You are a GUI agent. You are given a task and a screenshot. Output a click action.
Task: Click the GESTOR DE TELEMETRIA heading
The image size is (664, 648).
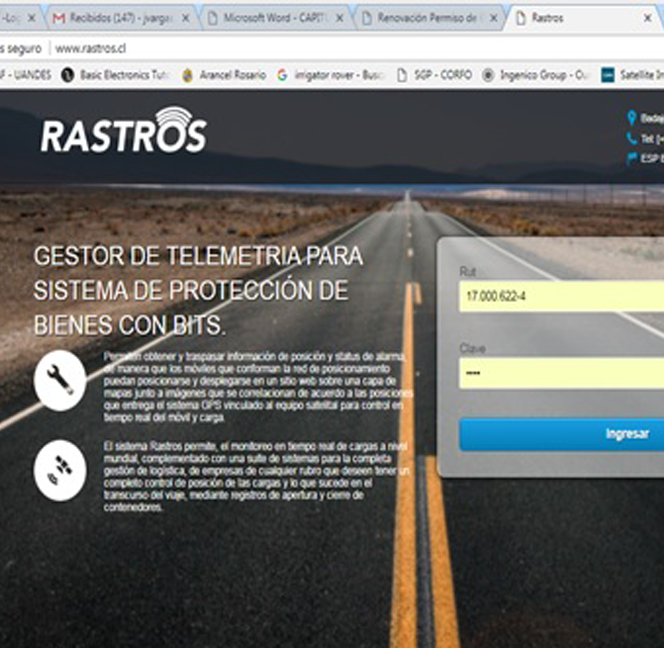click(198, 291)
